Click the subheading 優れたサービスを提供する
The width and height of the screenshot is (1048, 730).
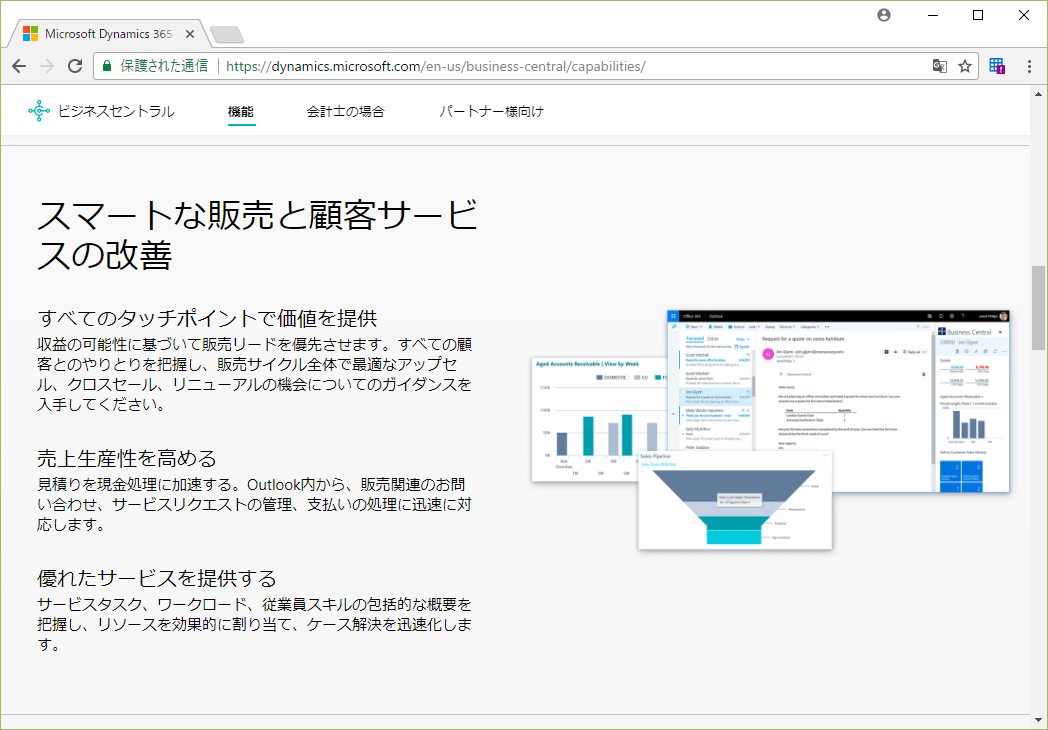[x=157, y=578]
